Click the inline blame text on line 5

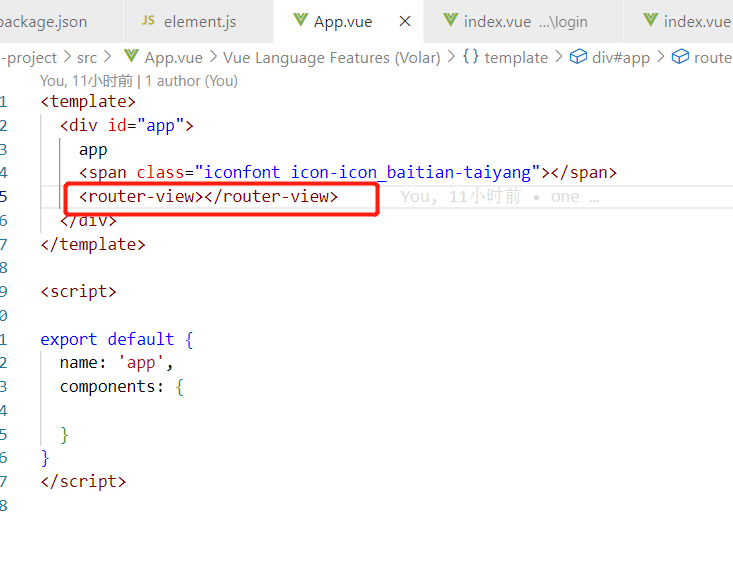pos(499,197)
